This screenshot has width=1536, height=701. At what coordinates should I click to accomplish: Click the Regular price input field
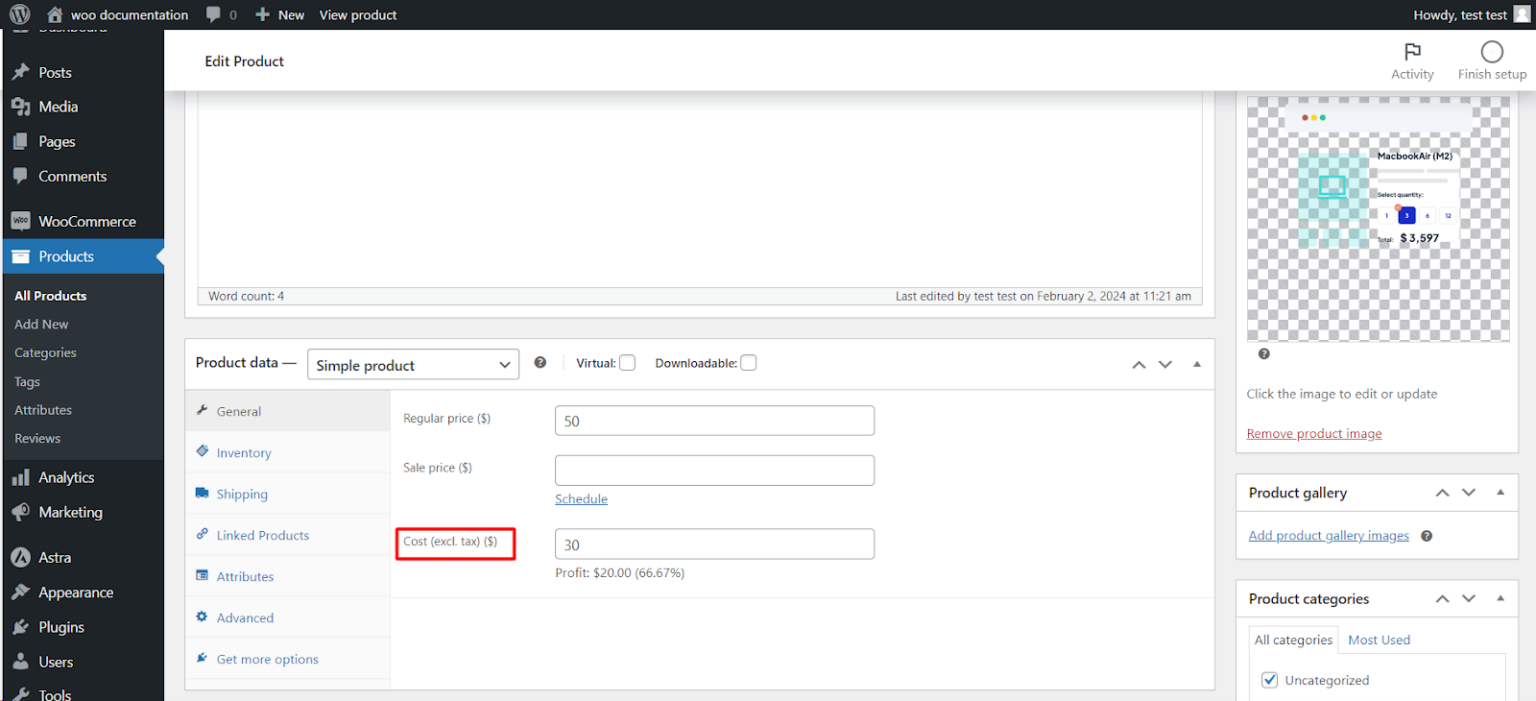click(x=714, y=420)
